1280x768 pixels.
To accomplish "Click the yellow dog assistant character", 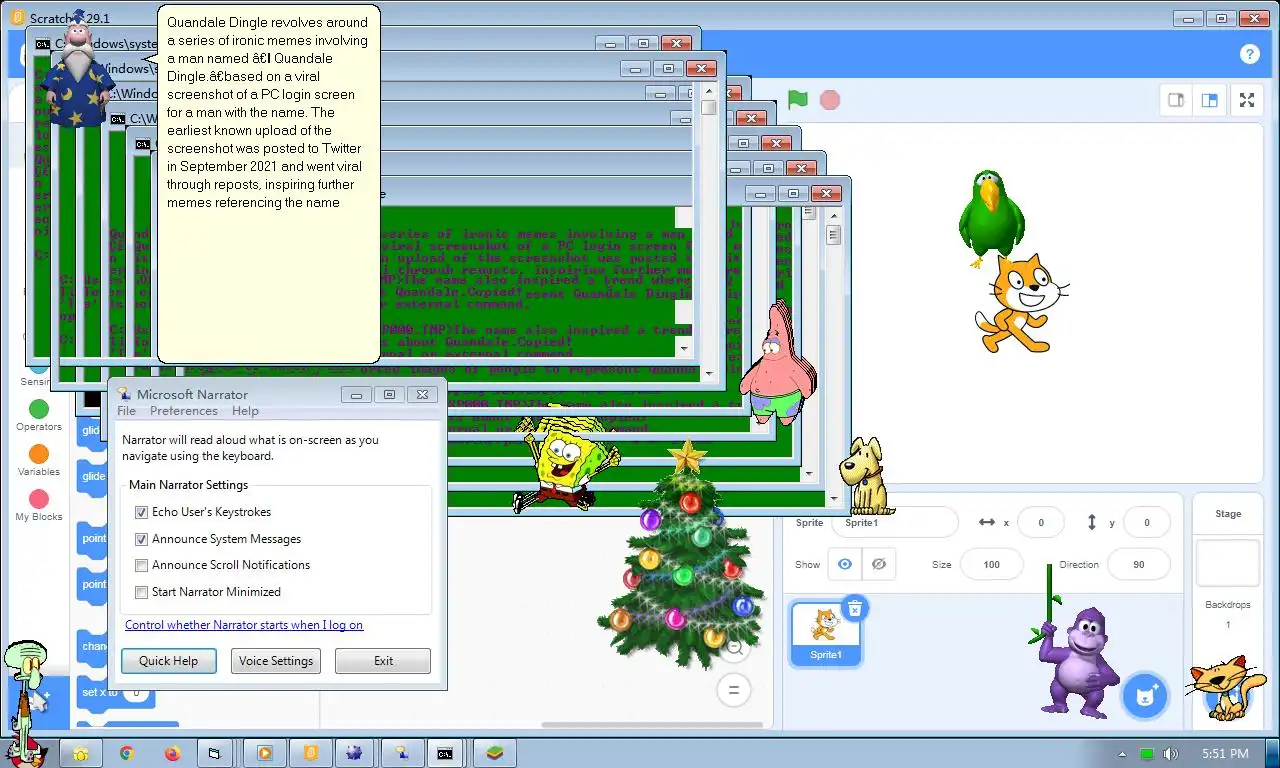I will (x=865, y=475).
